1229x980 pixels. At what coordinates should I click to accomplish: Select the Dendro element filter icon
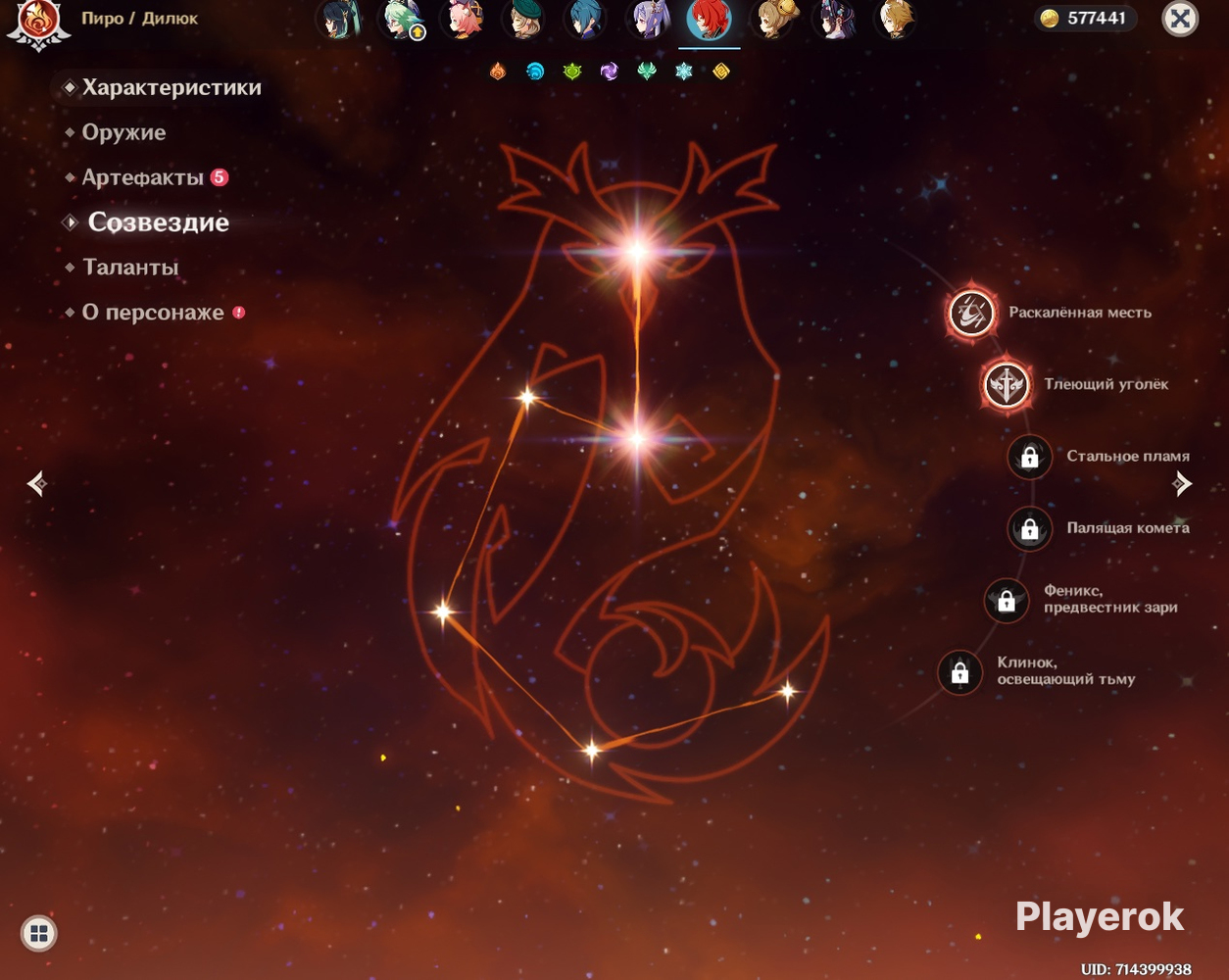click(x=572, y=72)
